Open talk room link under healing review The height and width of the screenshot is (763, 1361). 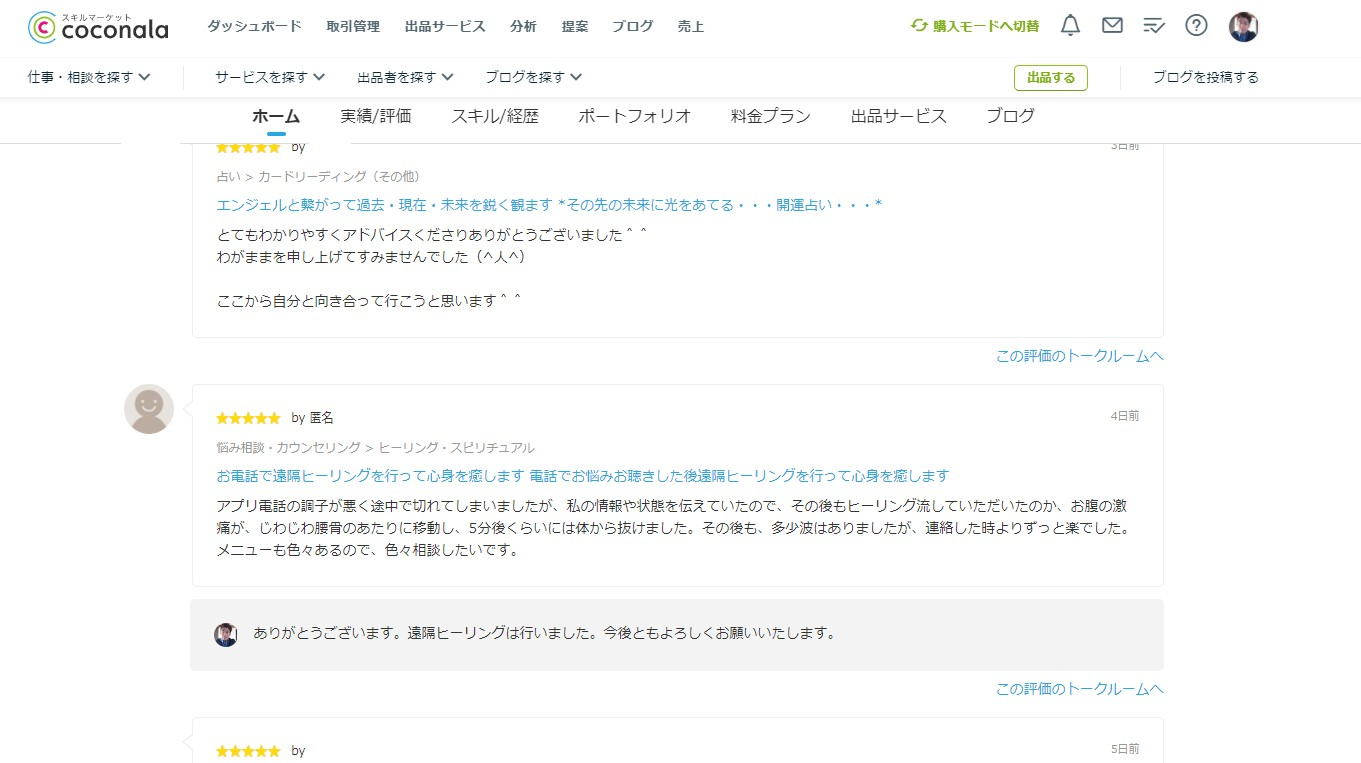[1080, 689]
